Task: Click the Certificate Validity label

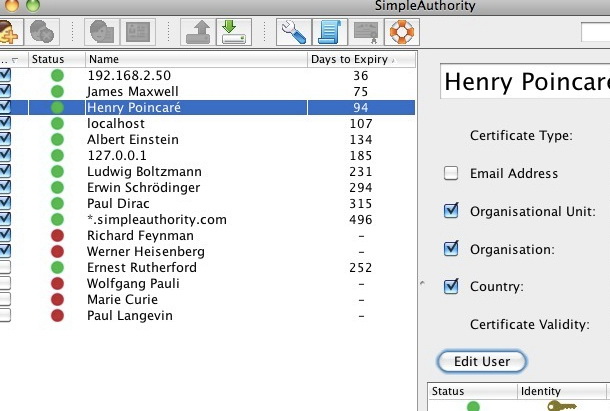Action: click(x=529, y=324)
